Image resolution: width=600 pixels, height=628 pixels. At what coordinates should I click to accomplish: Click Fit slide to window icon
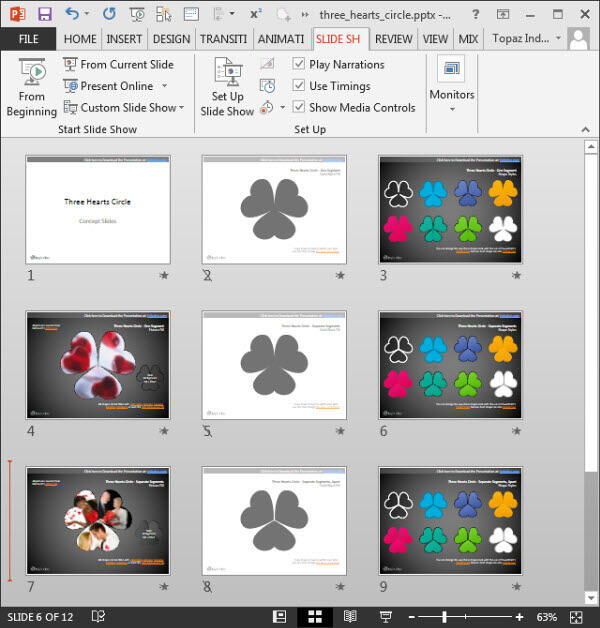[x=575, y=616]
